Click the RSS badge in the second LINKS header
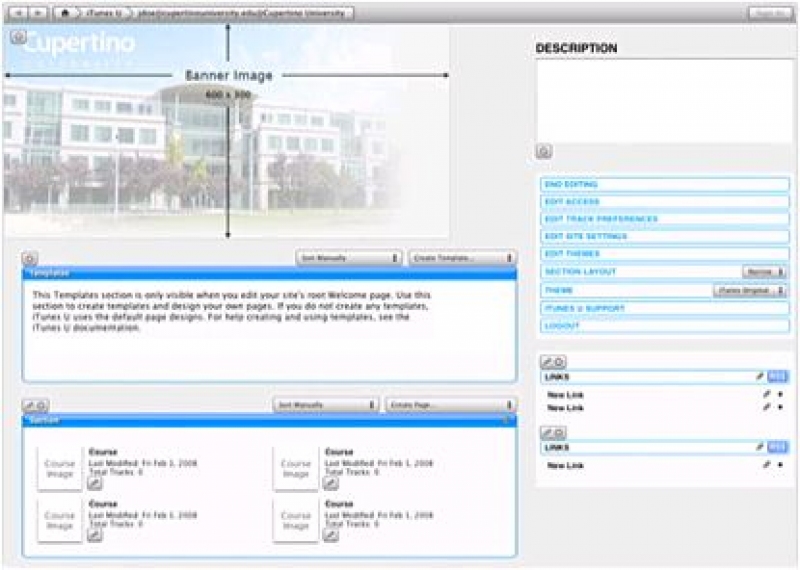 (x=779, y=447)
